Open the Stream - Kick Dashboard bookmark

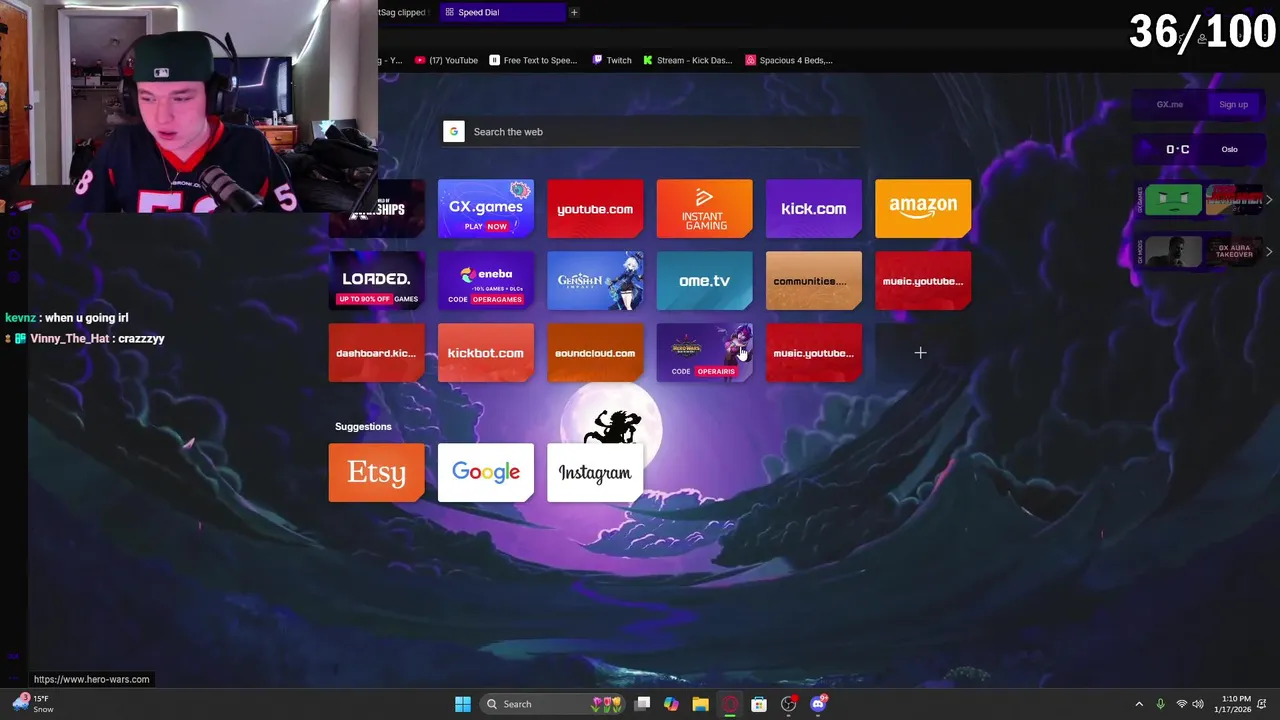coord(688,60)
